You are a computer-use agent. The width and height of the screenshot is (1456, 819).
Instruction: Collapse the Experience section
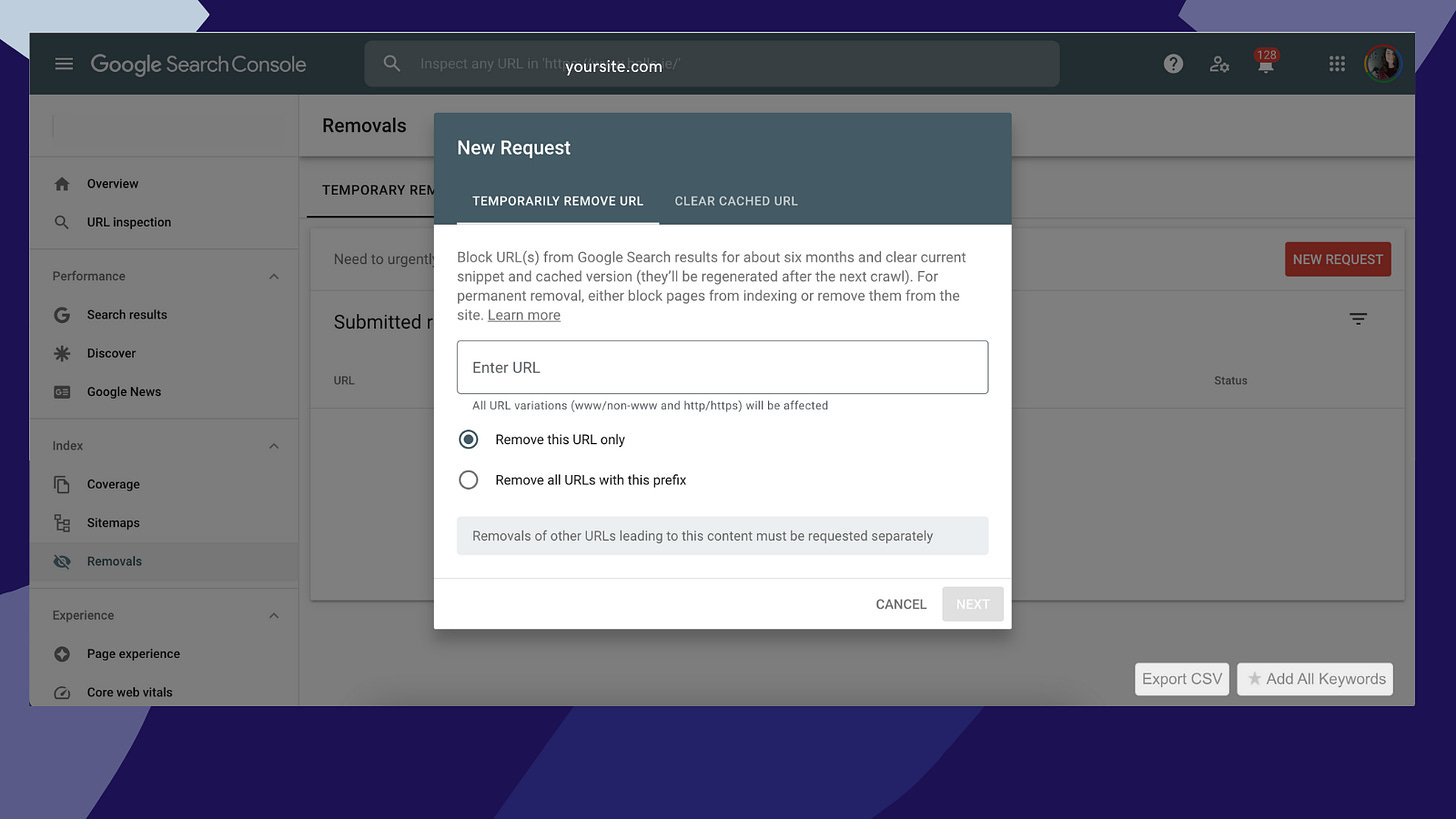coord(273,616)
